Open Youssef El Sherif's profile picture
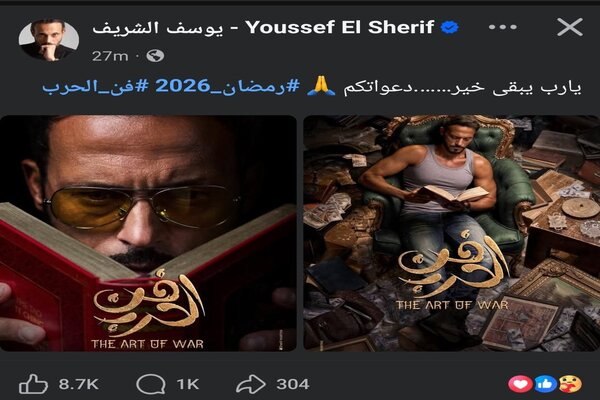This screenshot has height=400, width=600. point(49,40)
